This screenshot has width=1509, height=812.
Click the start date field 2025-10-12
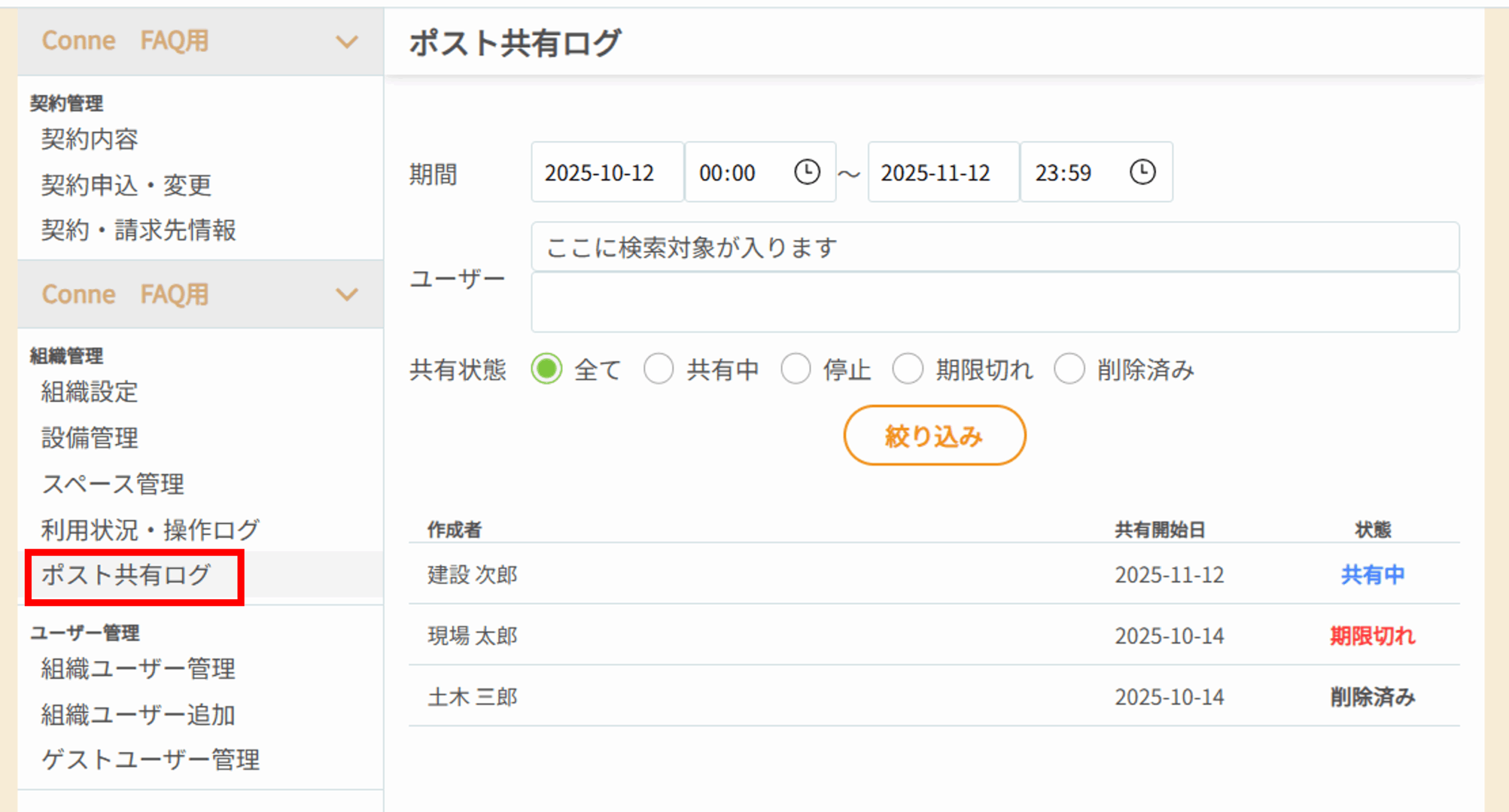pyautogui.click(x=607, y=173)
